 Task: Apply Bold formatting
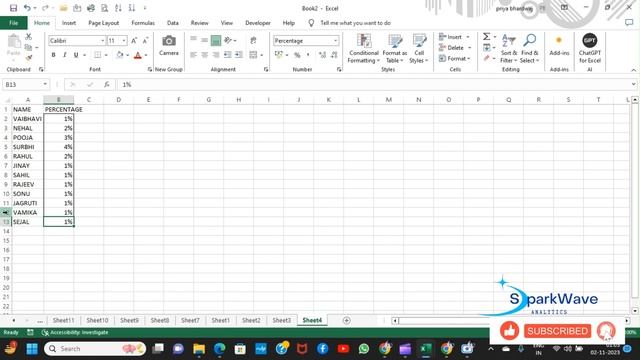(53, 55)
